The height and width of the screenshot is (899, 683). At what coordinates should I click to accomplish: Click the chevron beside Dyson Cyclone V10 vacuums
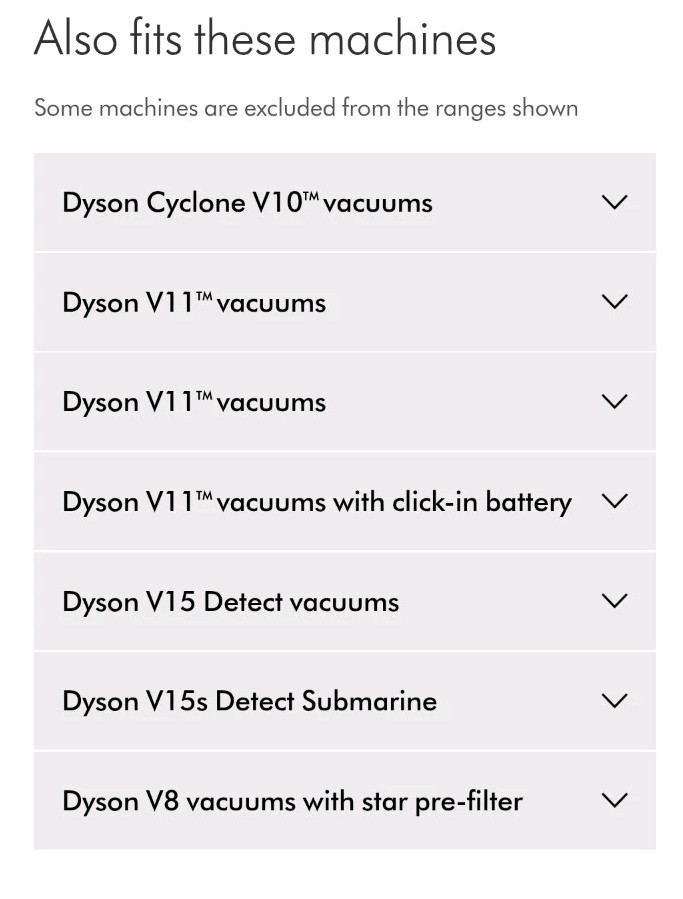(x=615, y=202)
